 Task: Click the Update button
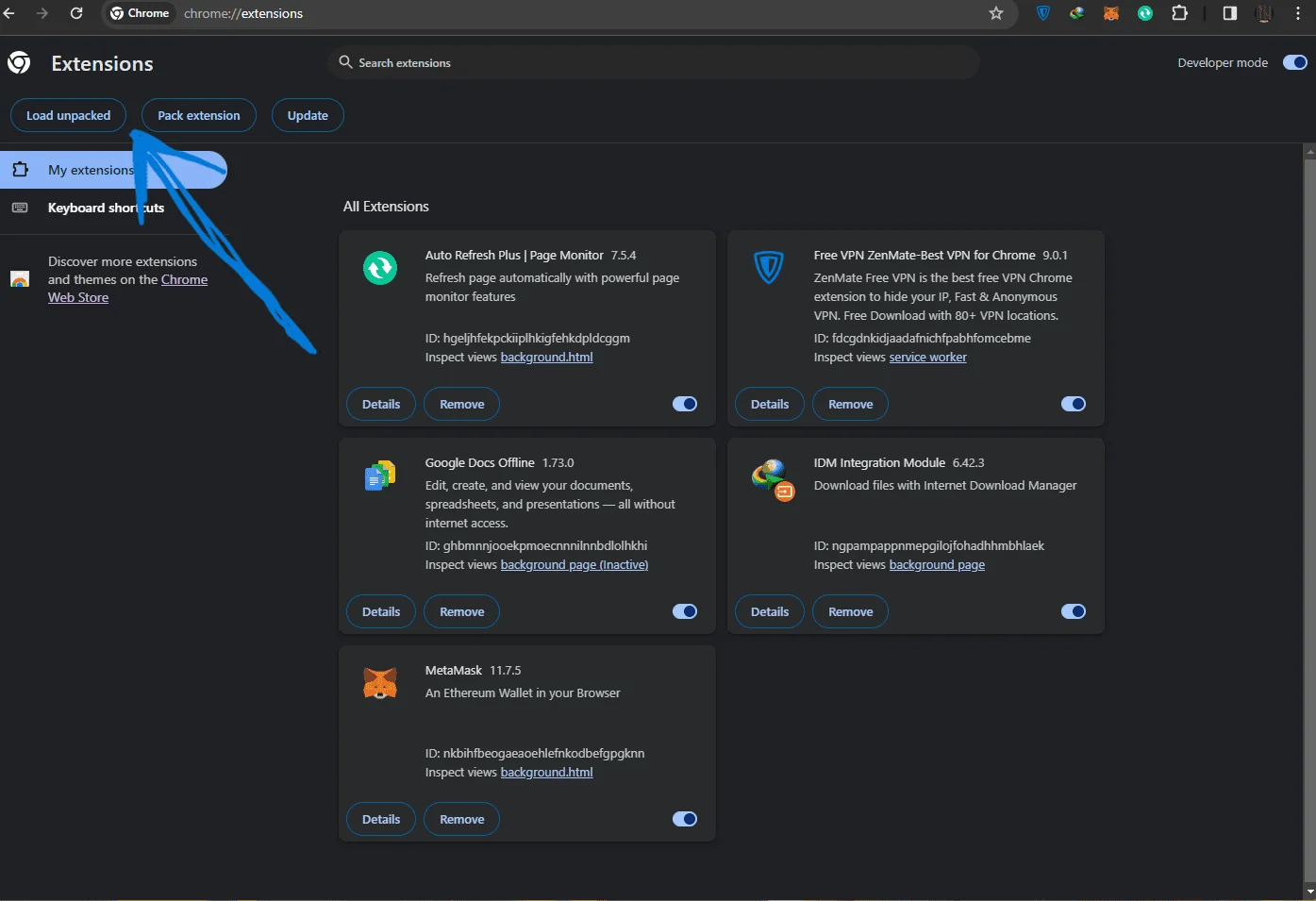pos(308,115)
